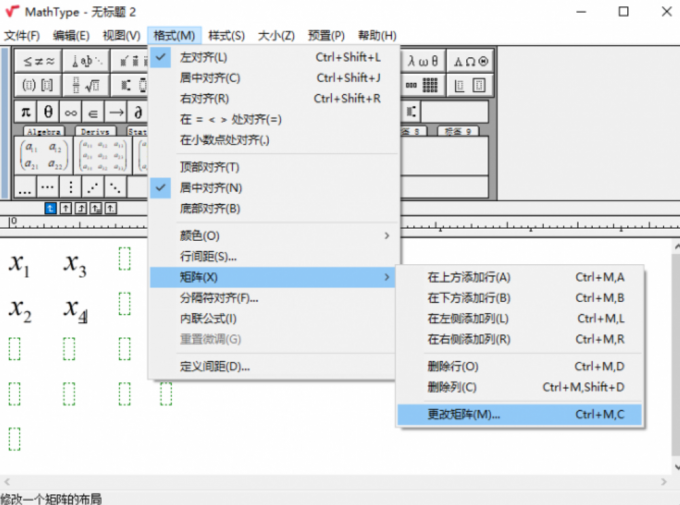Delete column 删除列(C)
The width and height of the screenshot is (680, 505).
click(520, 387)
